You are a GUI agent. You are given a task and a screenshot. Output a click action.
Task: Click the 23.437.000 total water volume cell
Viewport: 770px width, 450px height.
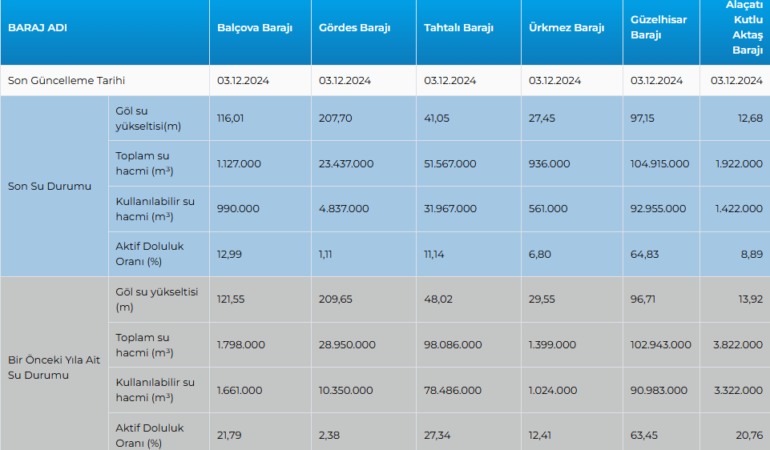[x=346, y=163]
